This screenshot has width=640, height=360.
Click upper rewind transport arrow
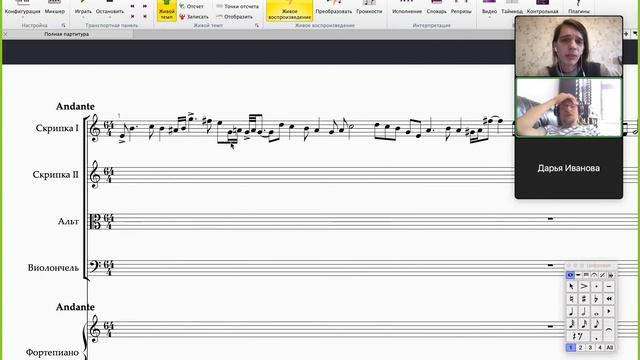(x=132, y=6)
